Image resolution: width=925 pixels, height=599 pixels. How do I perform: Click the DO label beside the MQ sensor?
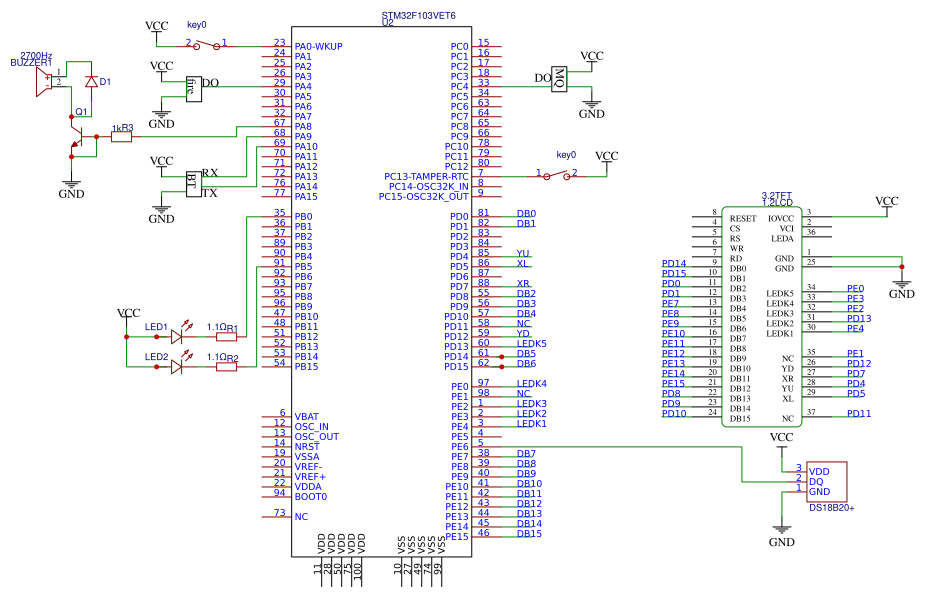(543, 78)
